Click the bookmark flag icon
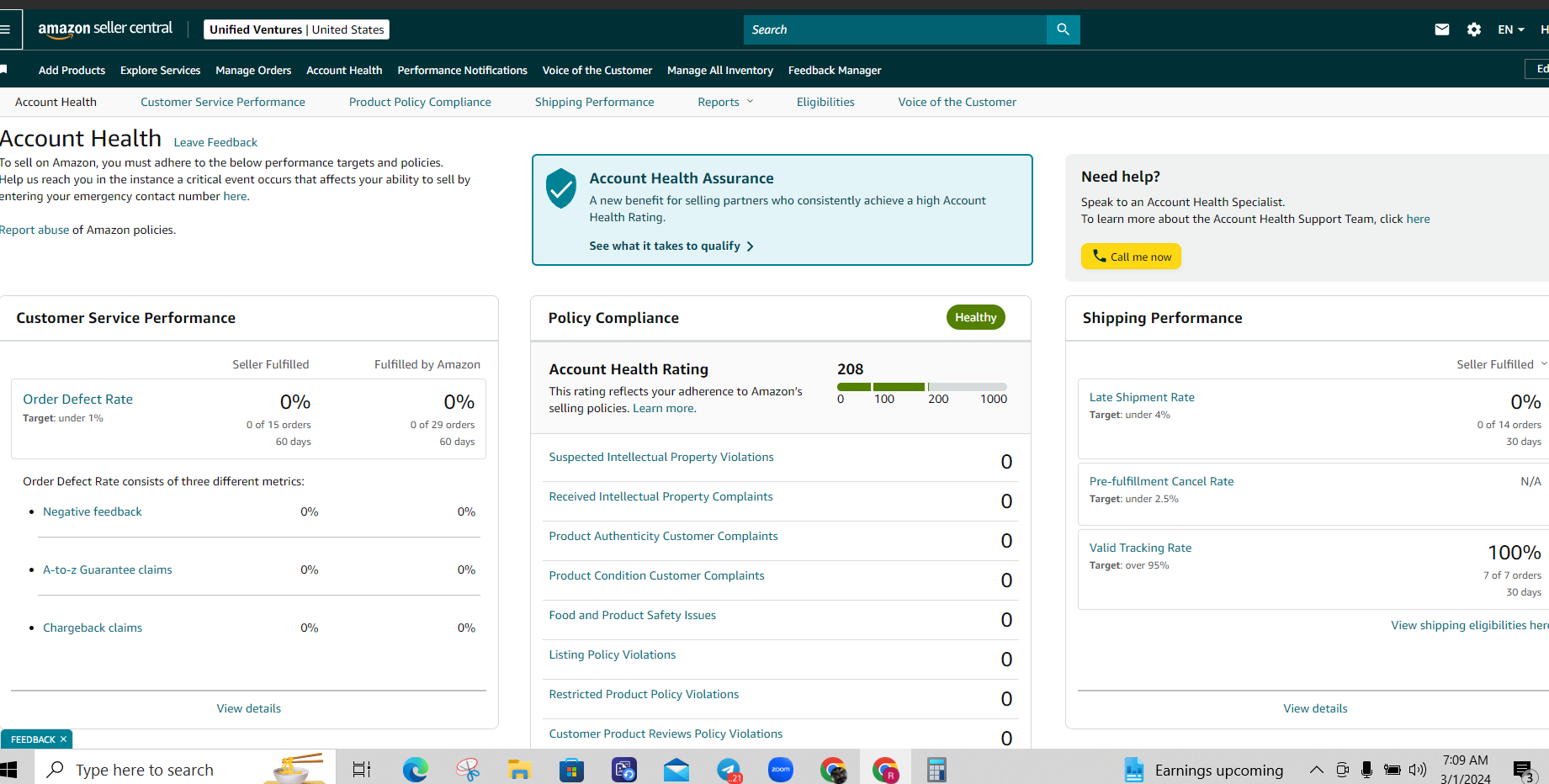This screenshot has width=1549, height=784. click(x=4, y=70)
